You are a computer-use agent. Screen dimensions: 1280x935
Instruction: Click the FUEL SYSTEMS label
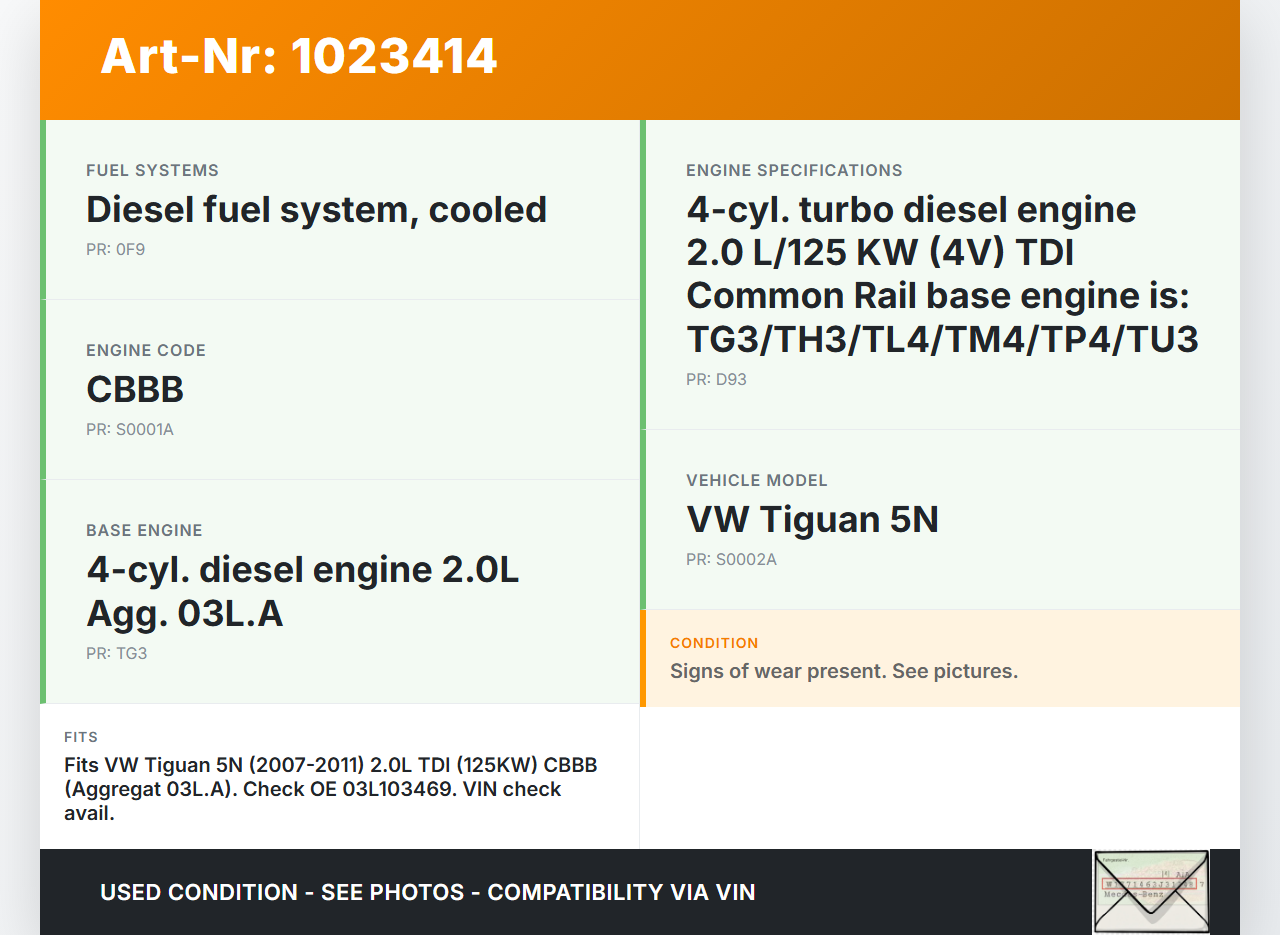point(152,170)
